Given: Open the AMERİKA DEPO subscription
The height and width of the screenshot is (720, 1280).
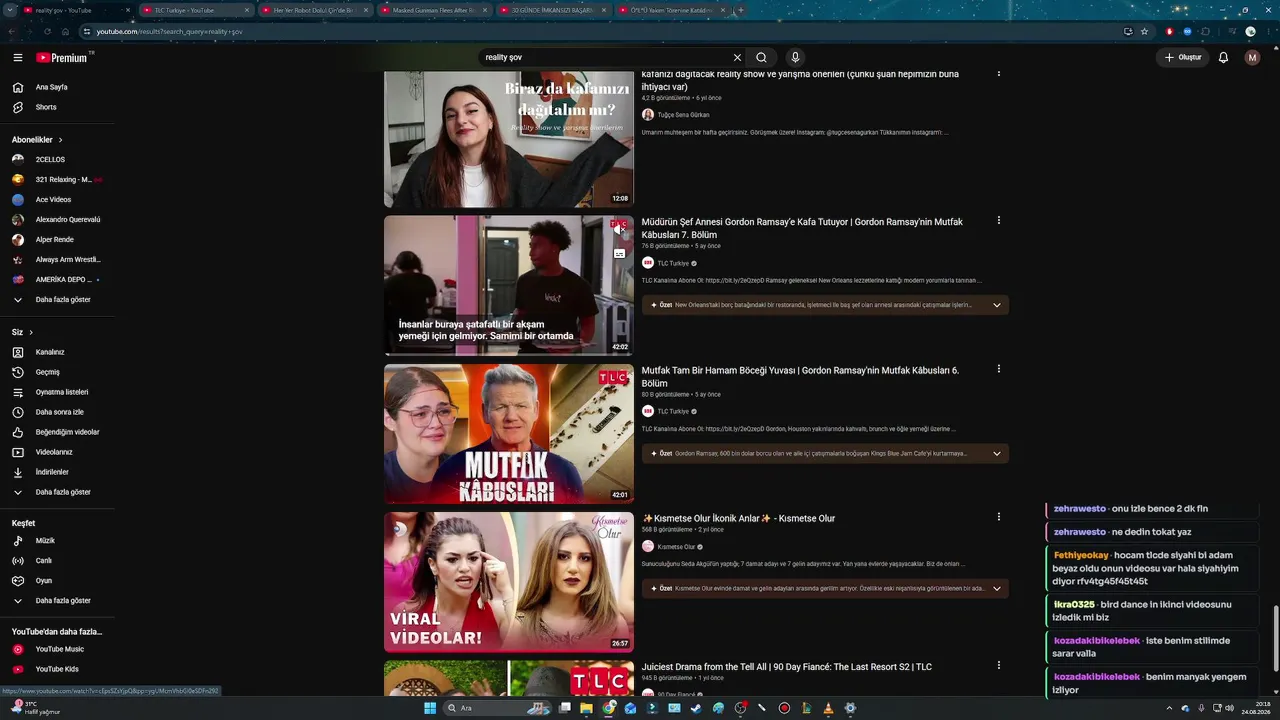Looking at the screenshot, I should [57, 279].
